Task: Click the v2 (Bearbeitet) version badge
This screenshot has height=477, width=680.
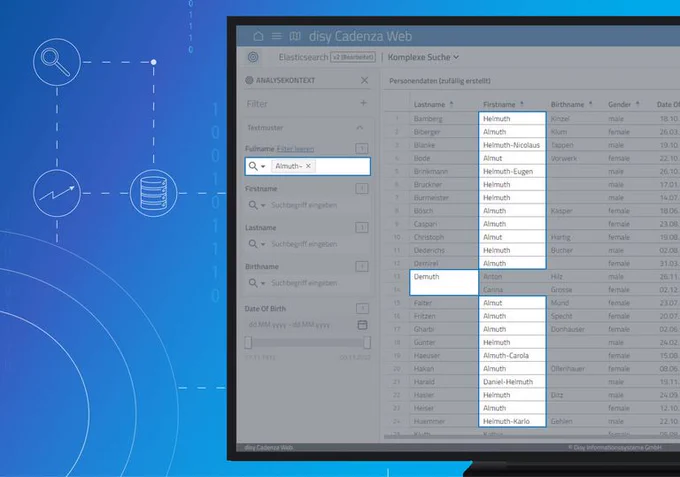Action: (353, 57)
